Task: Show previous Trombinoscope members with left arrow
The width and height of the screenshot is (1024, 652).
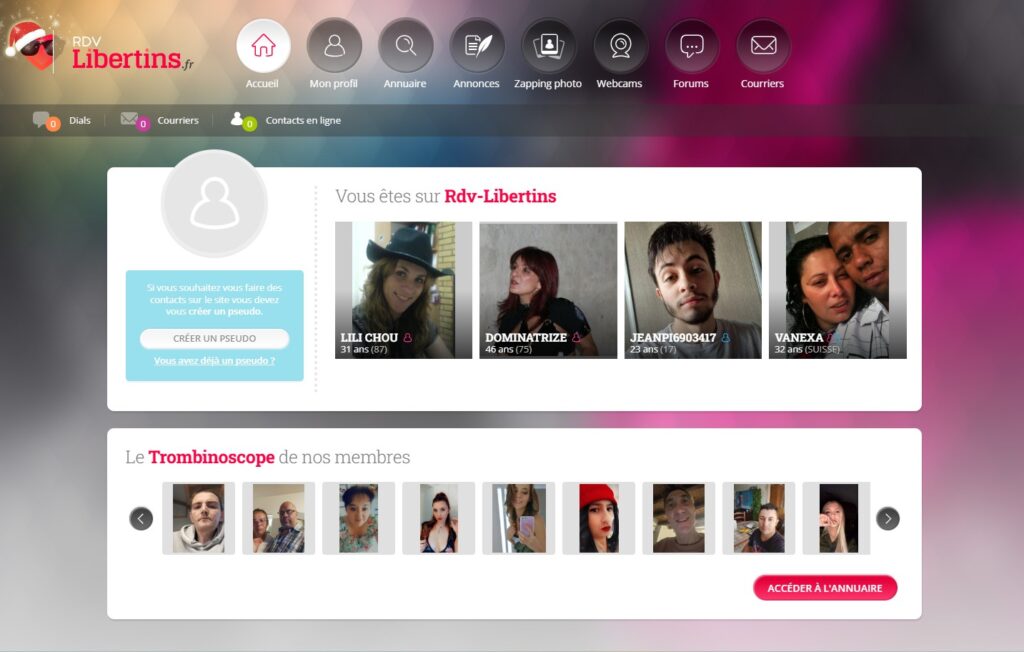Action: (x=141, y=519)
